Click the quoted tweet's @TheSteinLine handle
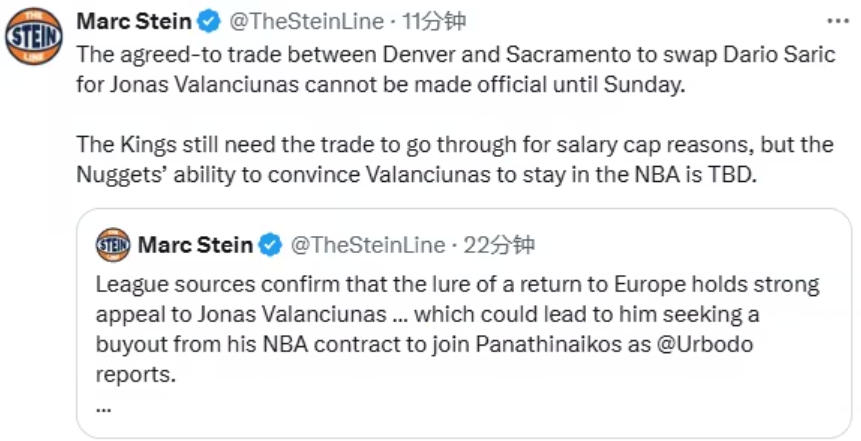Image resolution: width=861 pixels, height=441 pixels. [367, 244]
